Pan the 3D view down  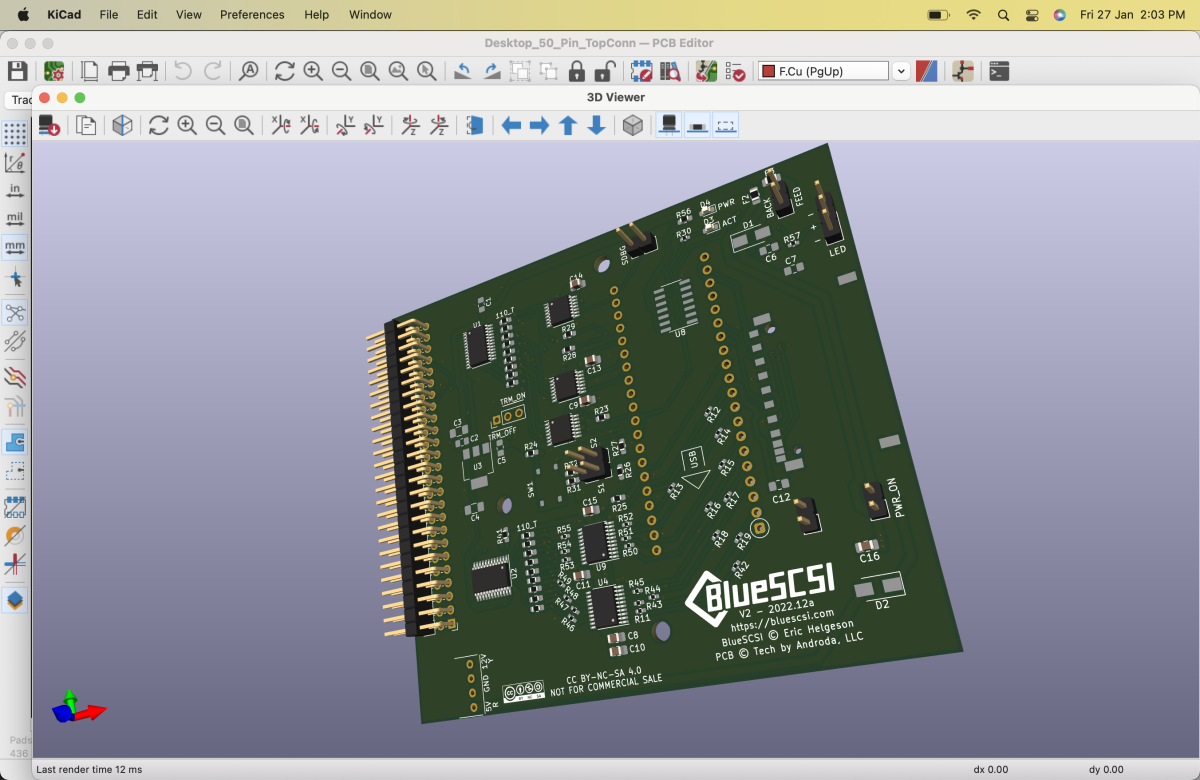(x=596, y=125)
